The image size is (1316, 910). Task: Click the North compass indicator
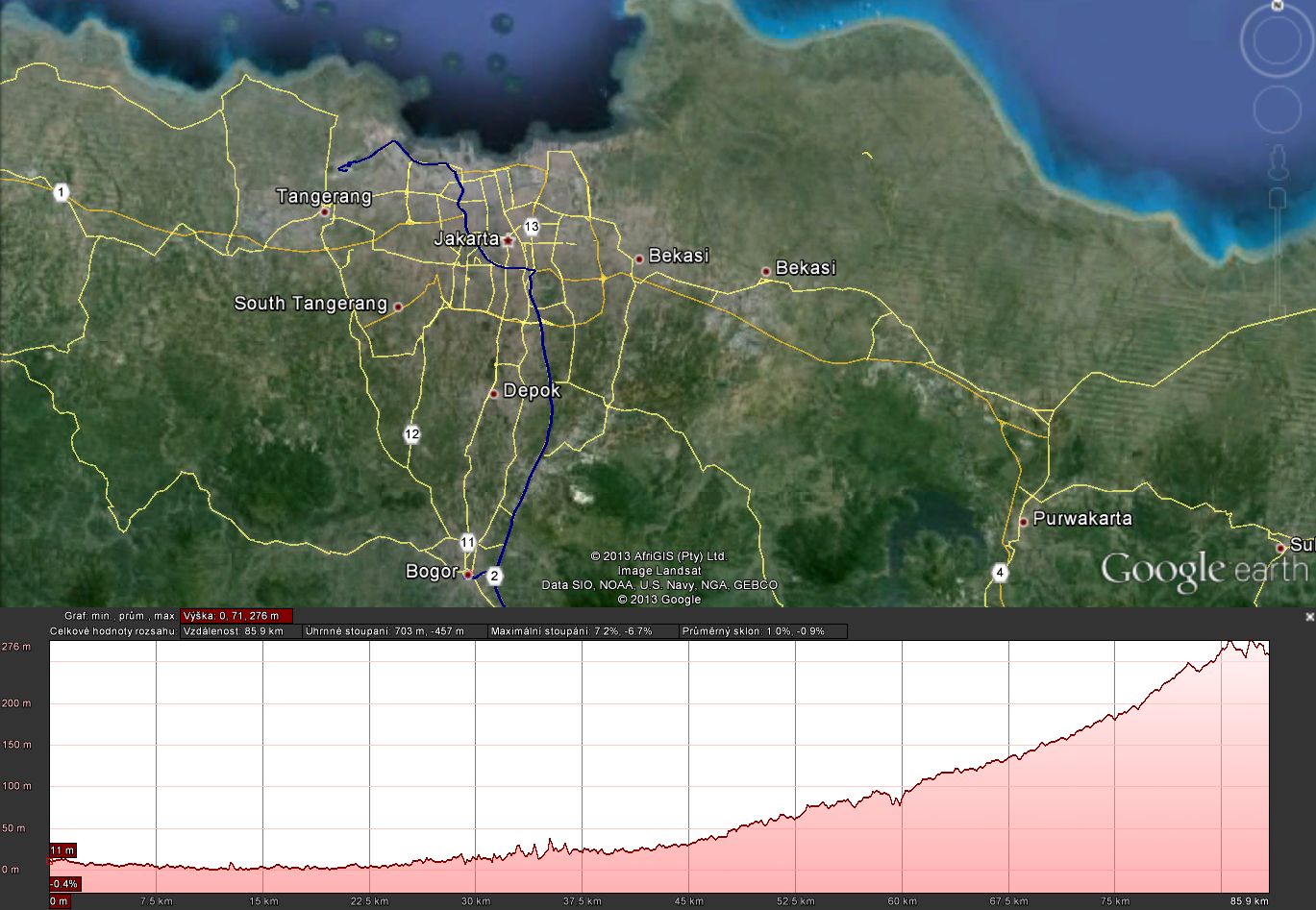coord(1278,5)
